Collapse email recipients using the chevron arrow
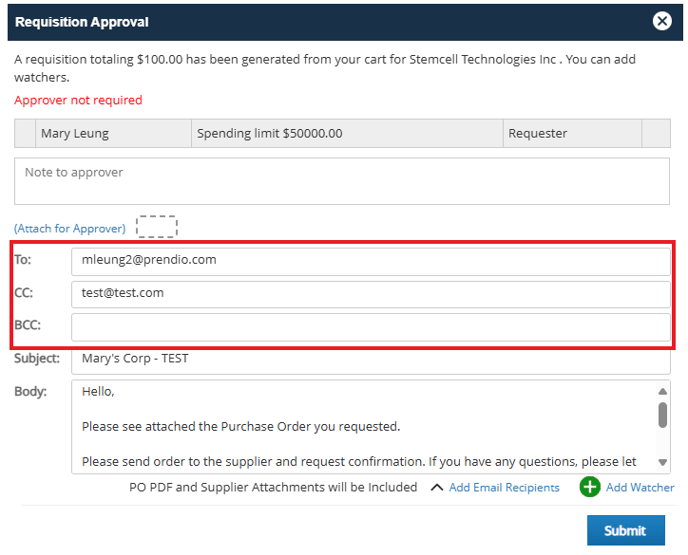This screenshot has width=688, height=555. (x=437, y=487)
